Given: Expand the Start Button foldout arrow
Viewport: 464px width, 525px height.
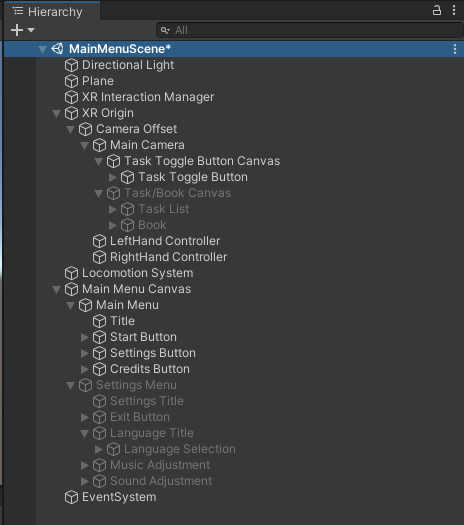Looking at the screenshot, I should [85, 337].
